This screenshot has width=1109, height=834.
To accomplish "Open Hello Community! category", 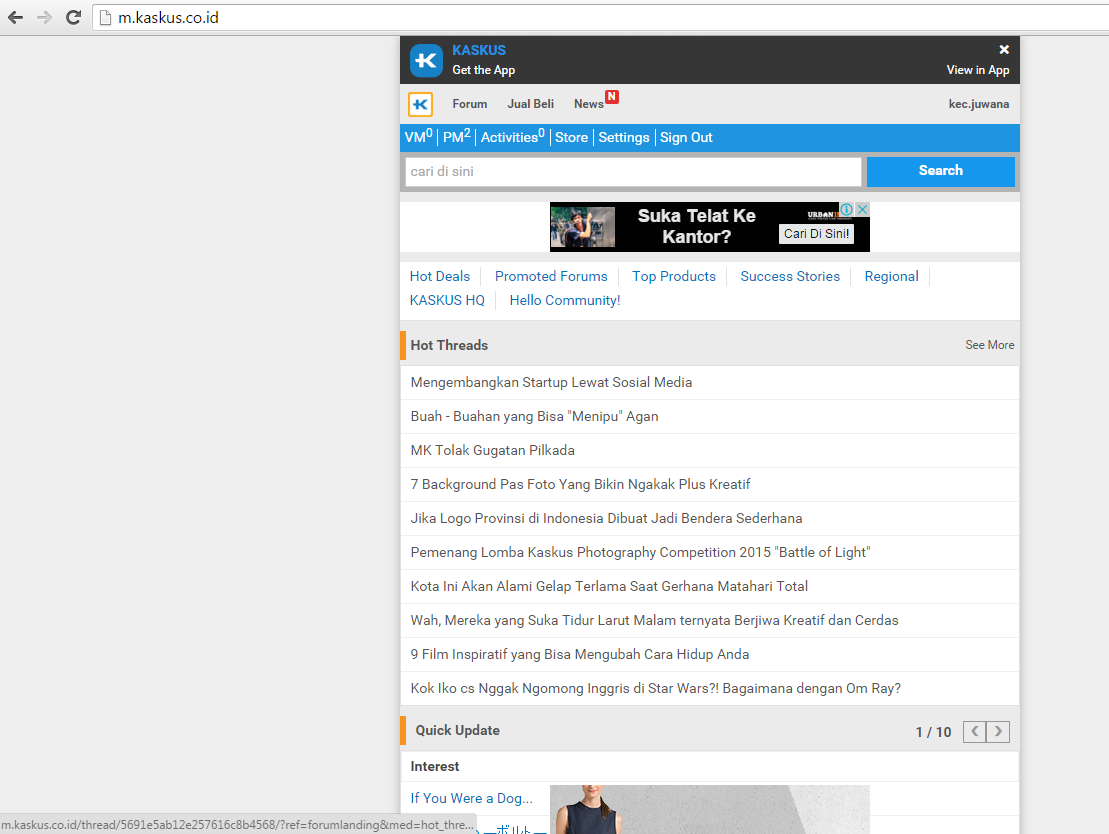I will pyautogui.click(x=564, y=301).
